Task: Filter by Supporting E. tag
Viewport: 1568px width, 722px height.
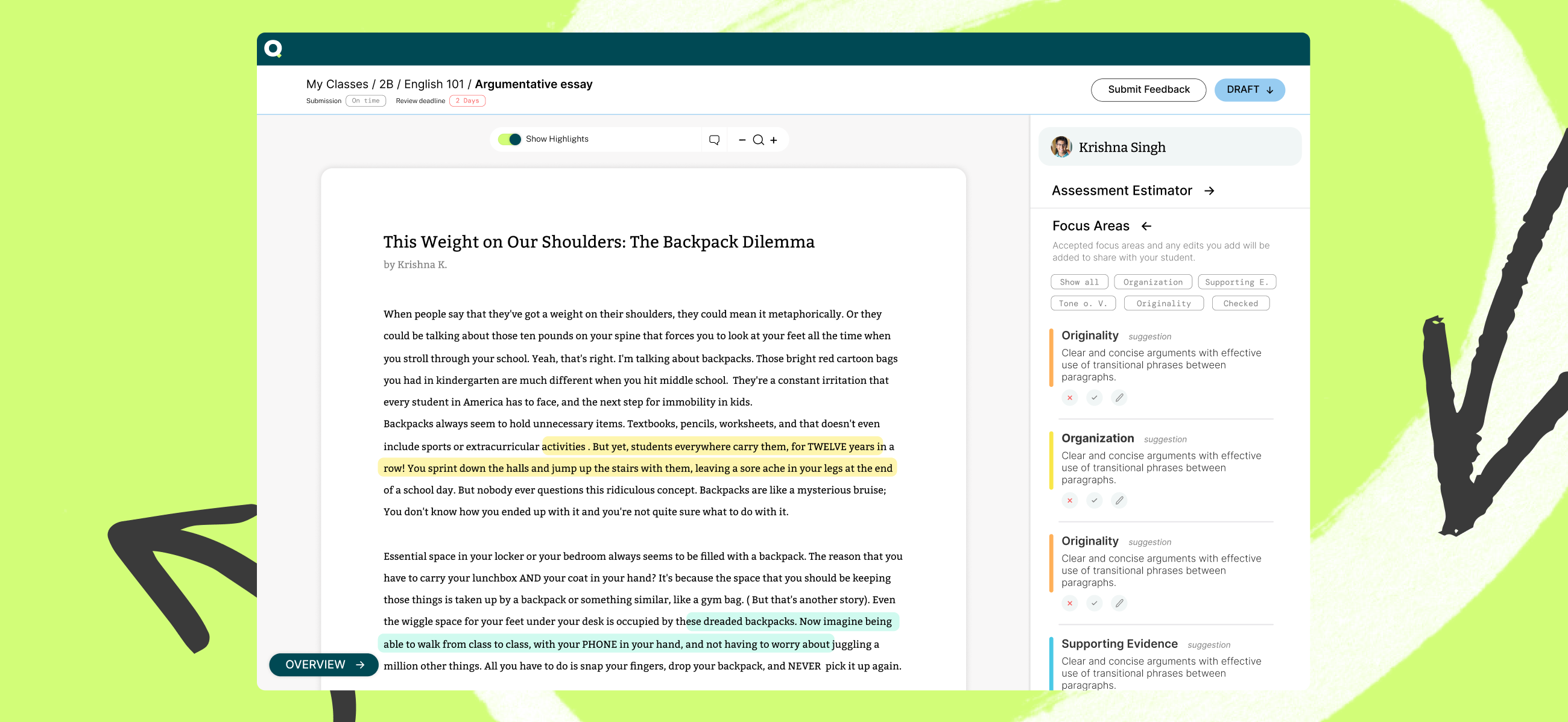Action: 1236,282
